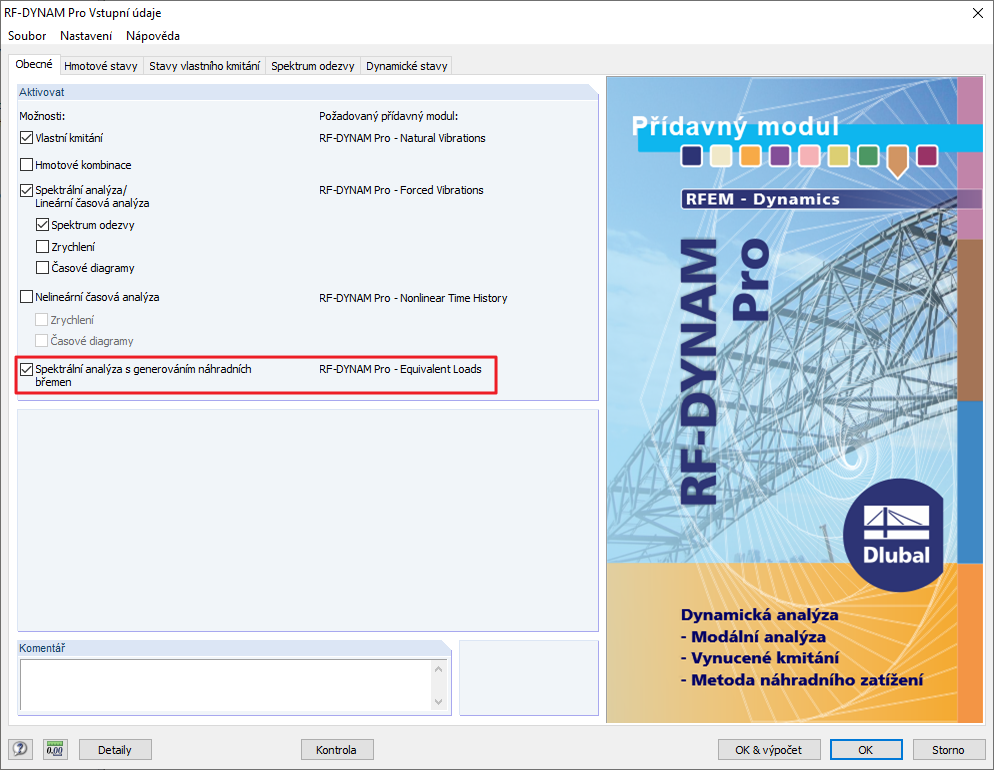Activate the Nelineární časová analýza checkbox
Image resolution: width=994 pixels, height=770 pixels.
pos(26,297)
